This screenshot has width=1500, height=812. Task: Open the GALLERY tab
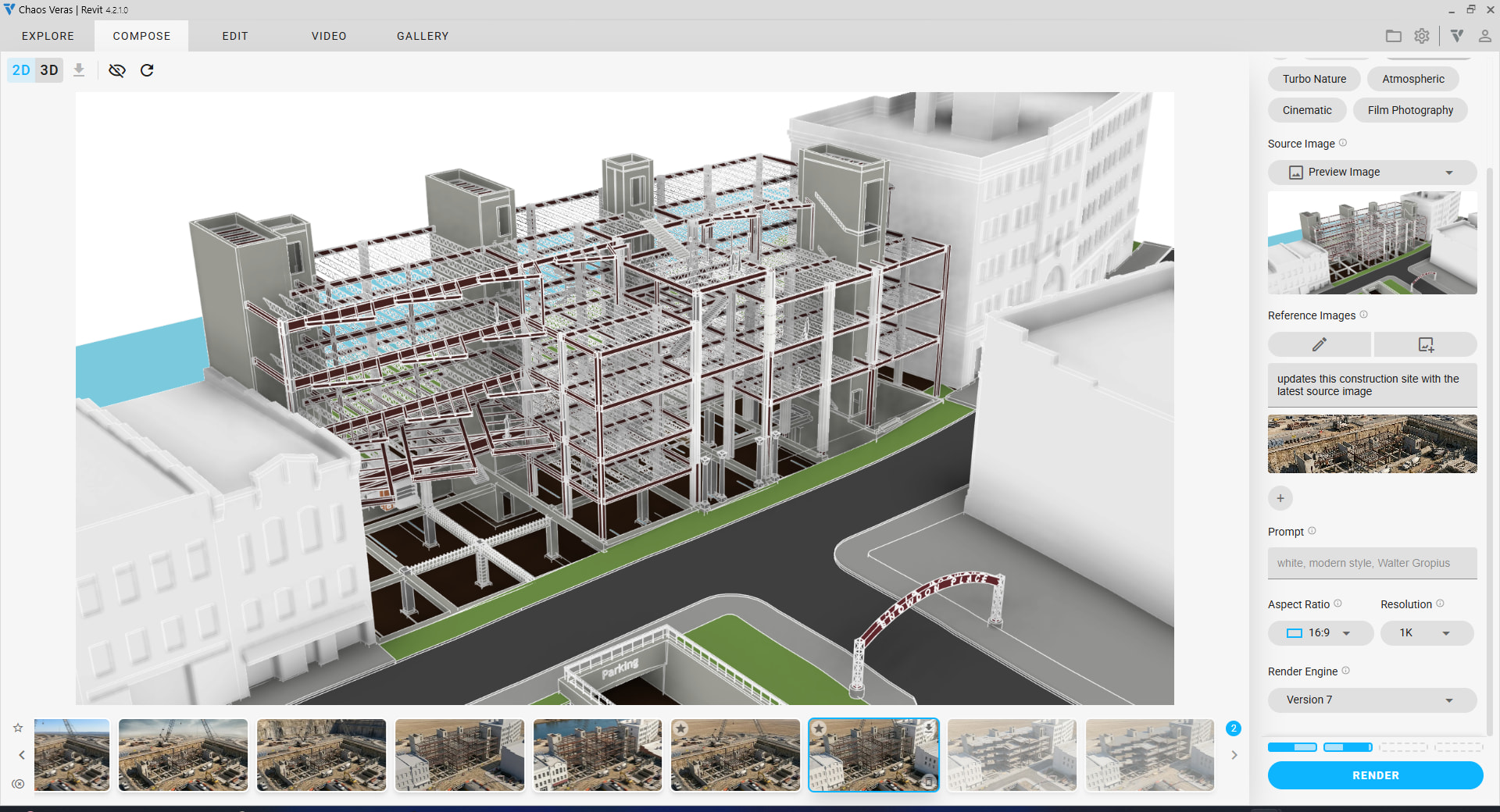423,36
